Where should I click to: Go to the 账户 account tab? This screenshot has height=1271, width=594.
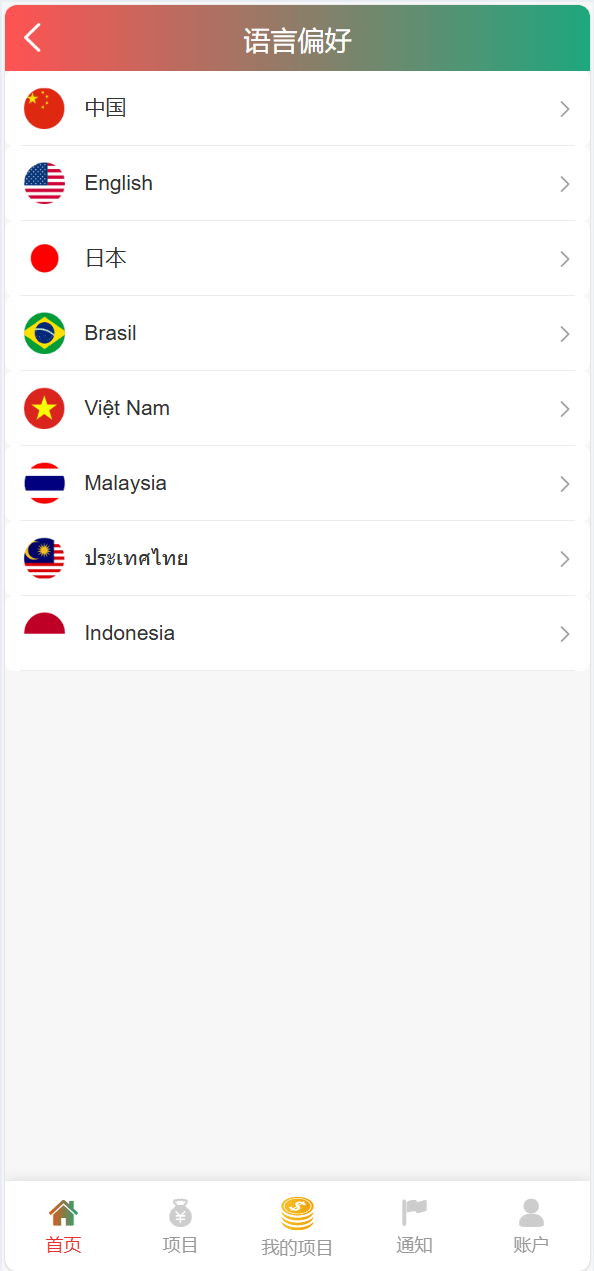click(x=531, y=1227)
